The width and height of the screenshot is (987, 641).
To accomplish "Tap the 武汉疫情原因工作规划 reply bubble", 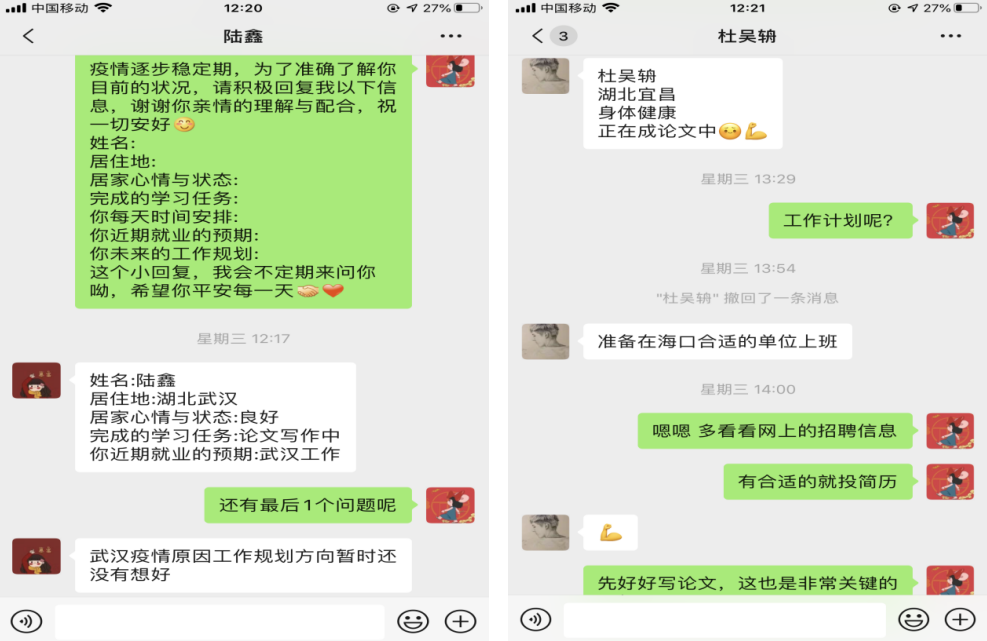I will point(244,565).
